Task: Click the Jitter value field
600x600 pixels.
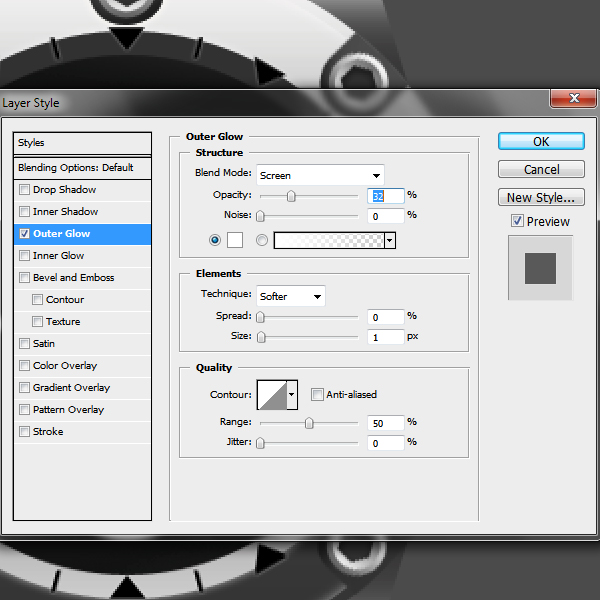Action: point(386,443)
